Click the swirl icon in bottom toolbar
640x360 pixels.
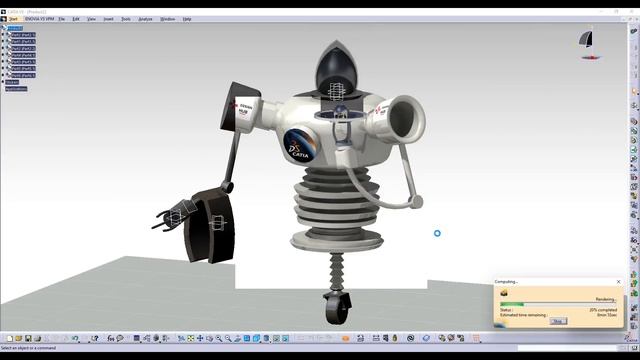[x=411, y=338]
